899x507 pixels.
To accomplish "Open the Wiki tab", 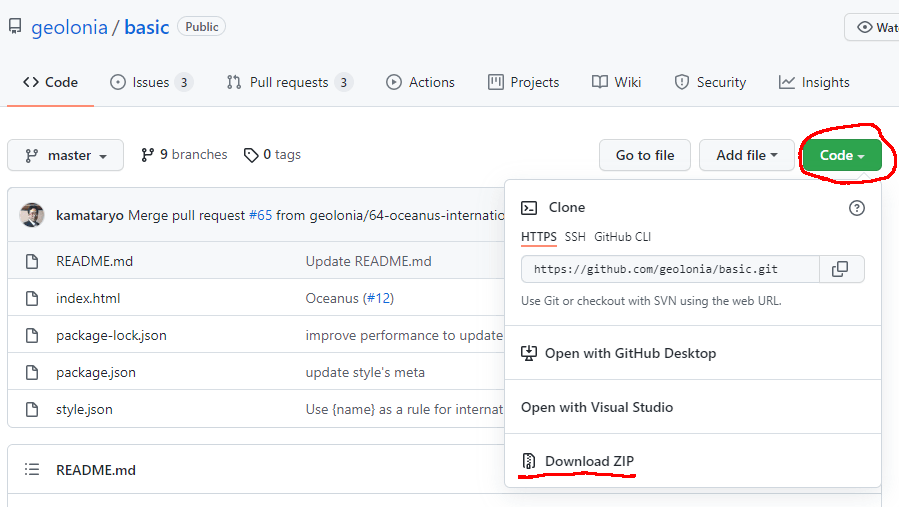I will tap(616, 82).
